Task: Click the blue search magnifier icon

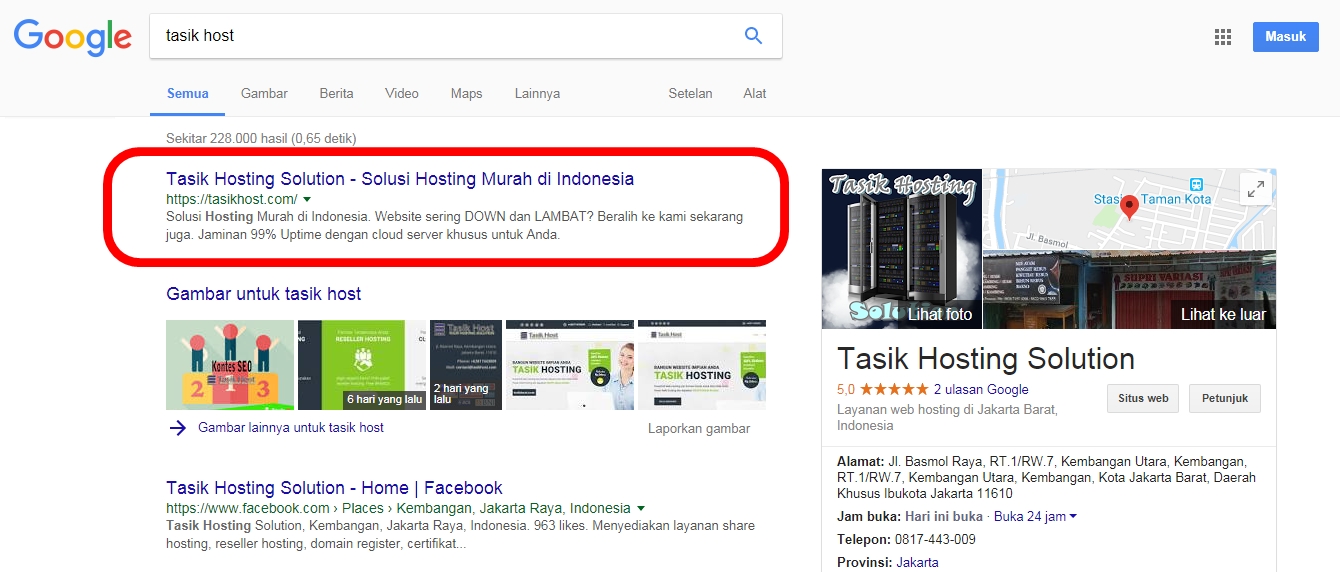Action: (754, 36)
